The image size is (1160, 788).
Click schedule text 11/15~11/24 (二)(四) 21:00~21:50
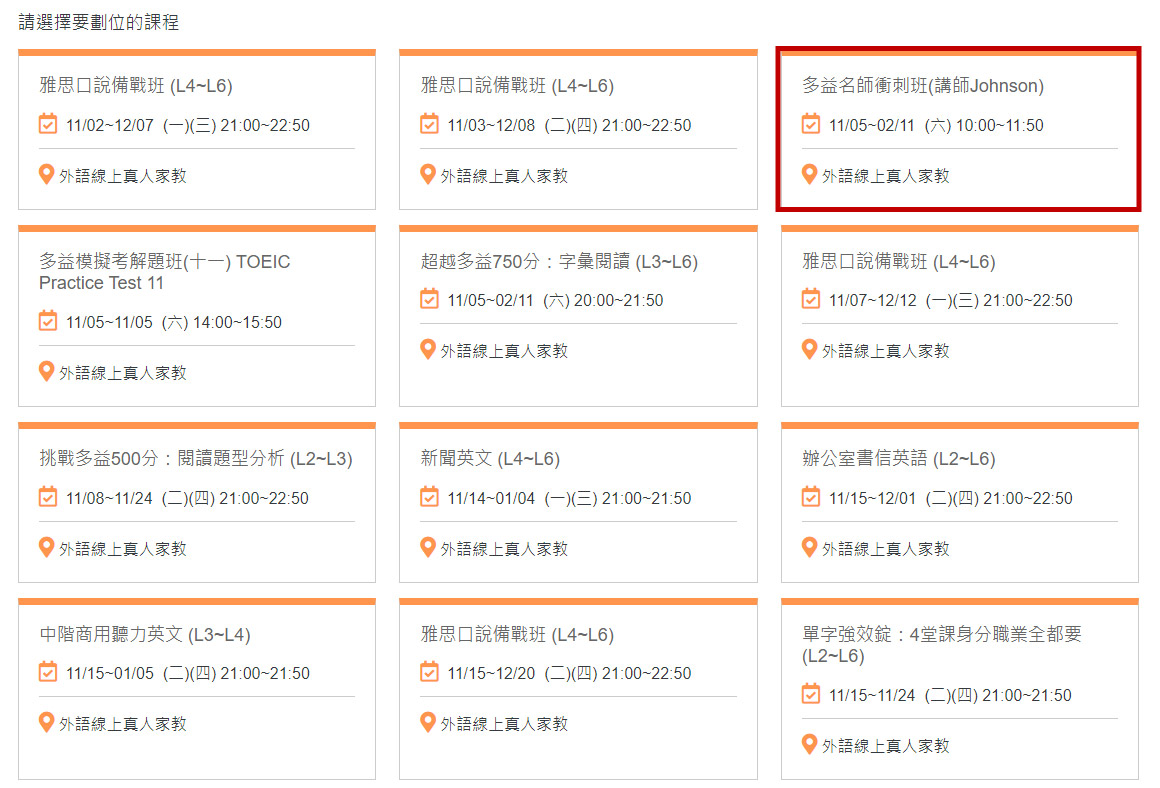(x=950, y=696)
